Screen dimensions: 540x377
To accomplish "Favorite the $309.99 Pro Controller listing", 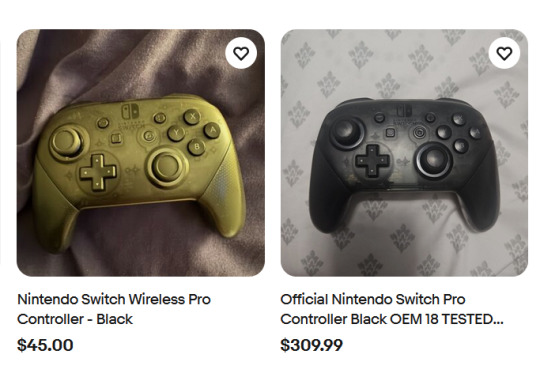I will coord(504,53).
